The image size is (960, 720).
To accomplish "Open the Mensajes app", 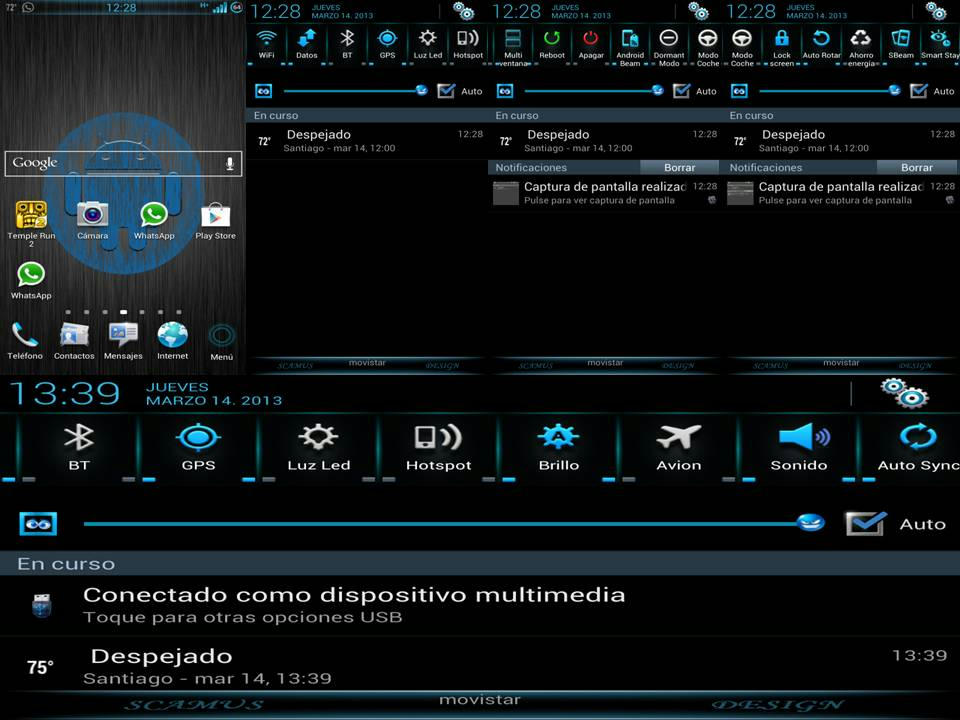I will click(x=123, y=337).
